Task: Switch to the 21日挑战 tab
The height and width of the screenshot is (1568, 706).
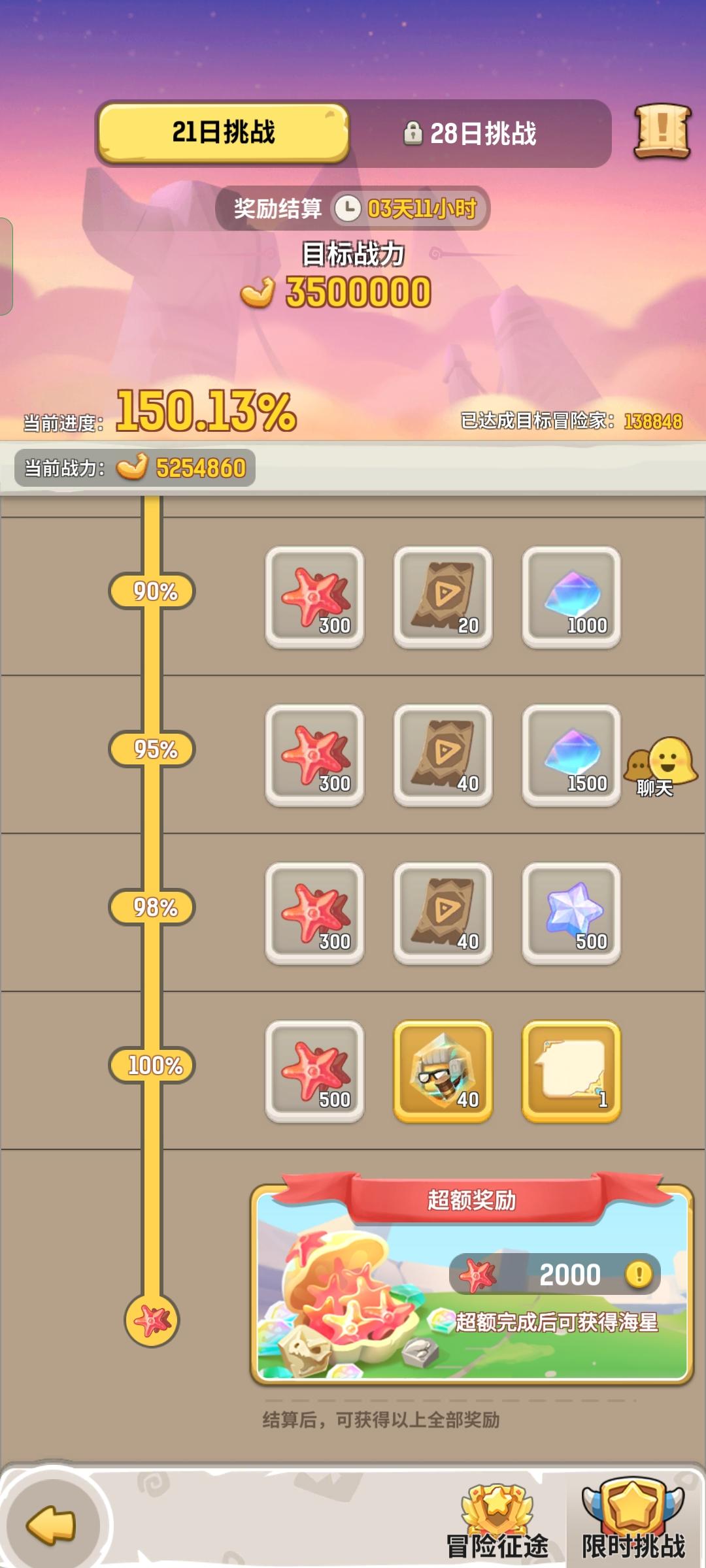Action: pos(223,133)
